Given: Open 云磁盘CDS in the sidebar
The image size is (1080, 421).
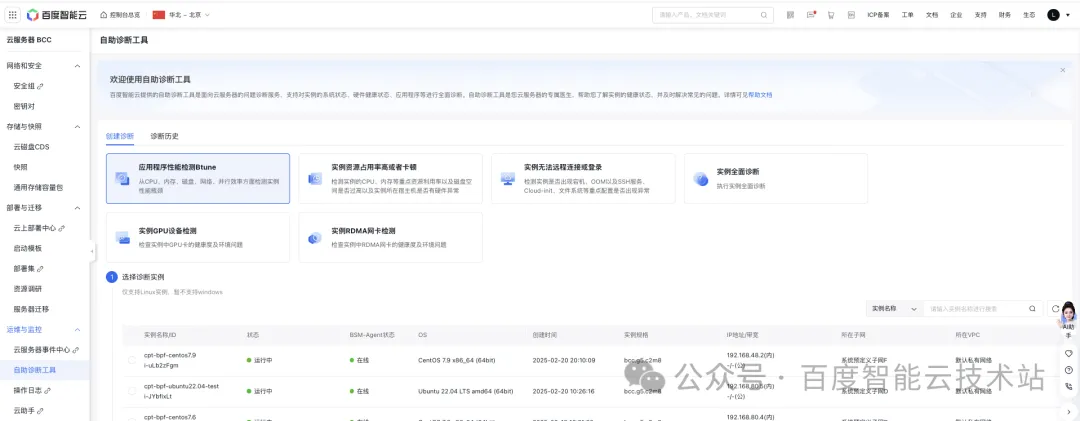Looking at the screenshot, I should tap(32, 147).
